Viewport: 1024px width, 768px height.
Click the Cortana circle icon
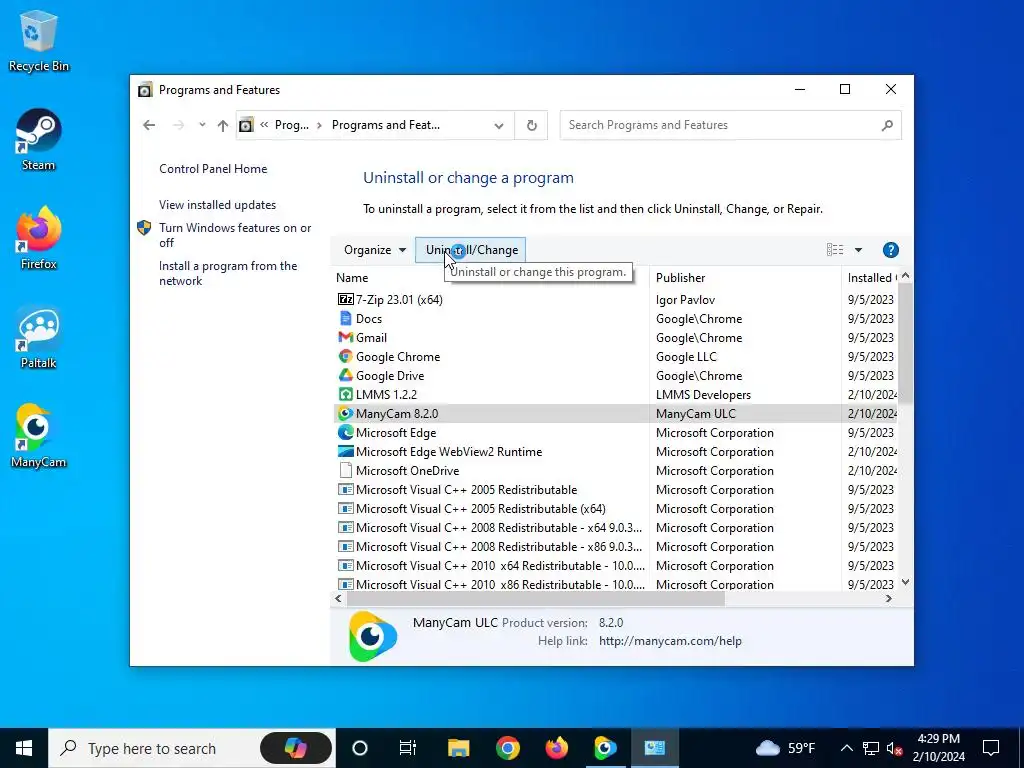(x=360, y=748)
